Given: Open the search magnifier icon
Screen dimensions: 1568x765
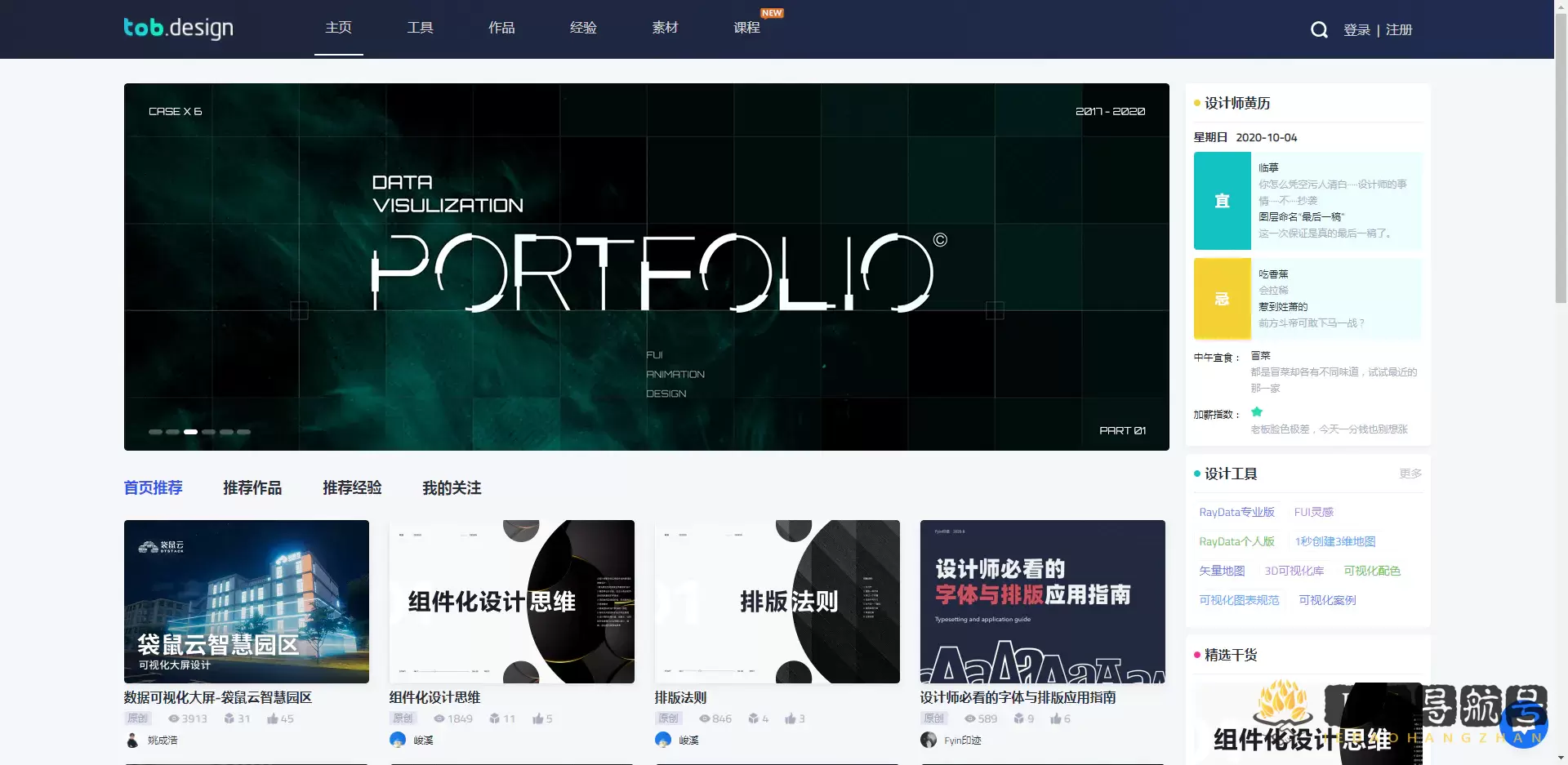Looking at the screenshot, I should tap(1319, 30).
